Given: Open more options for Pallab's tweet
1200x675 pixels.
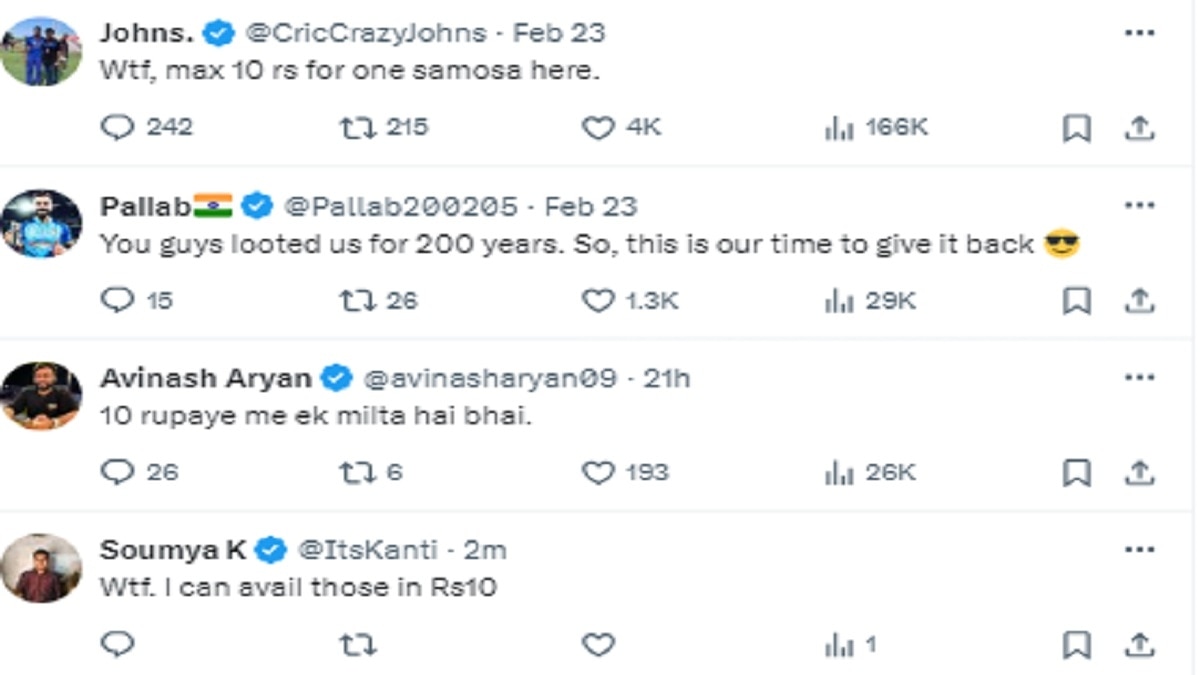Looking at the screenshot, I should (x=1140, y=206).
